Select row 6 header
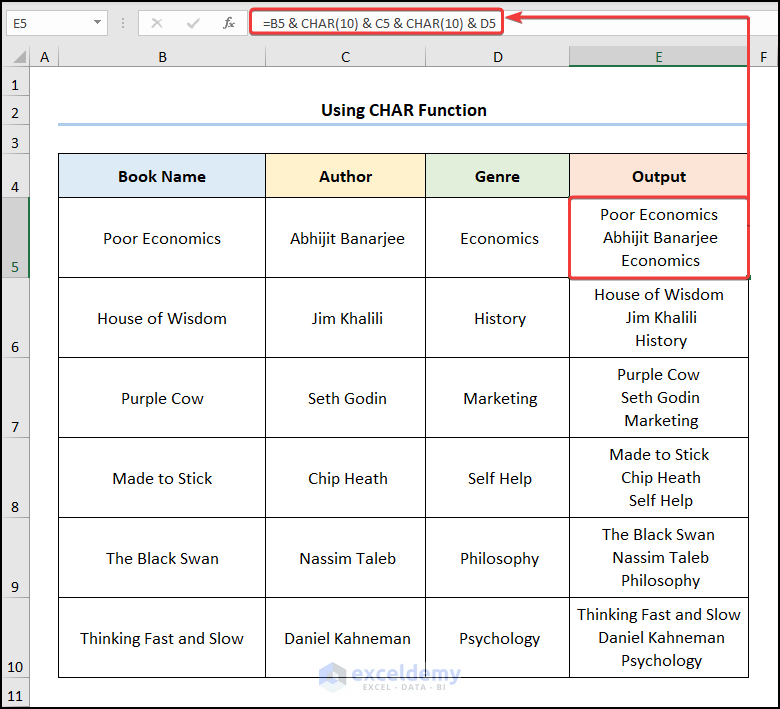The width and height of the screenshot is (780, 709). [15, 317]
